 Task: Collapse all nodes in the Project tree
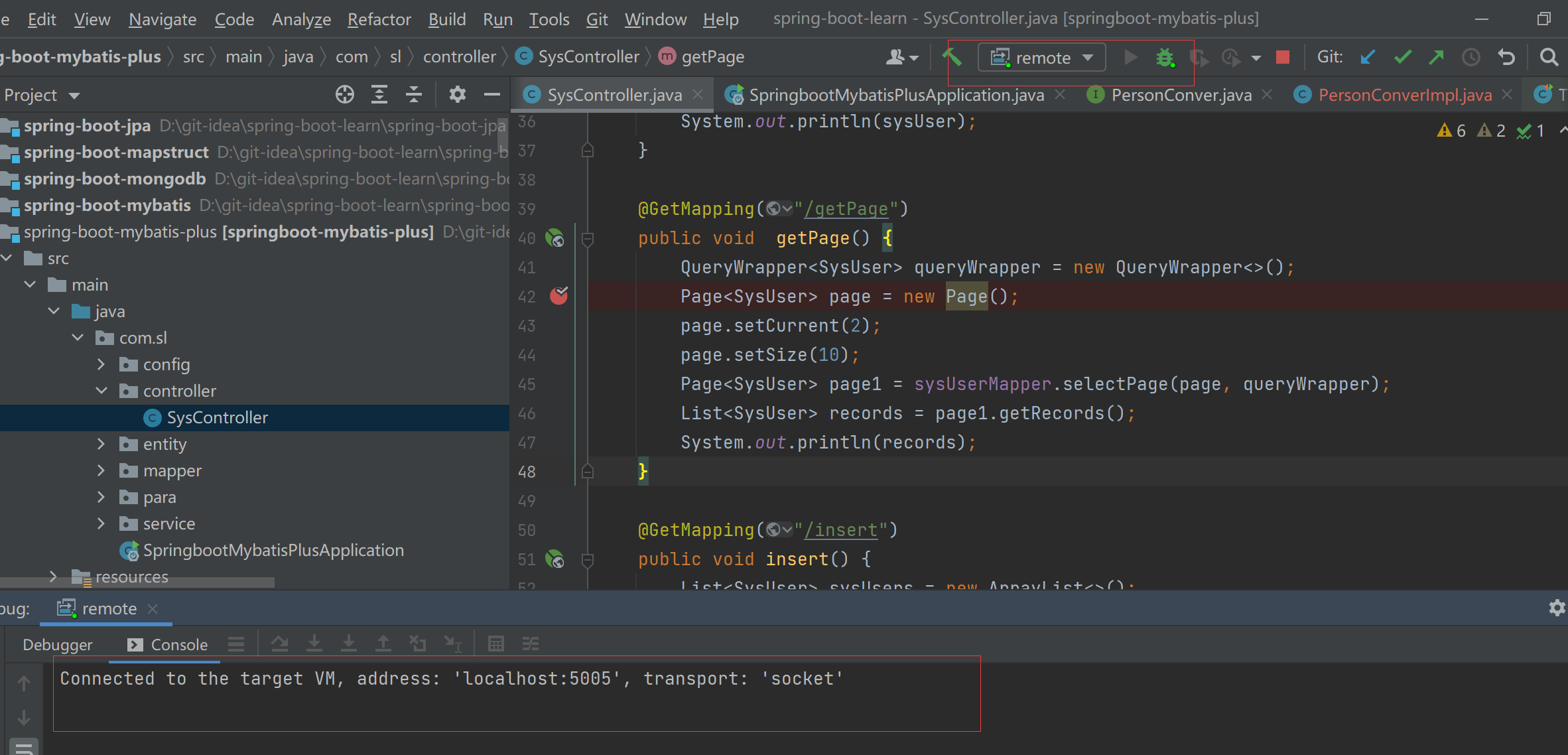[413, 94]
